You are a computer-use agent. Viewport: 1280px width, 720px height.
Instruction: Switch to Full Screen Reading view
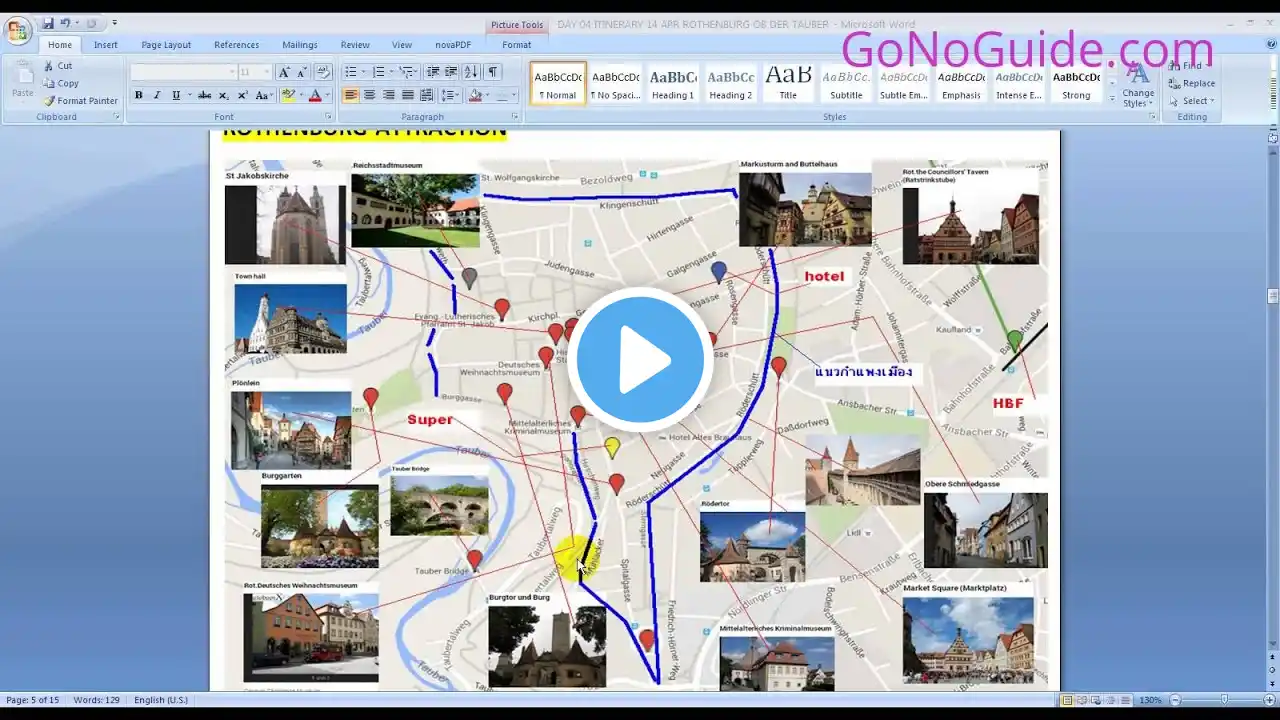pos(1082,700)
